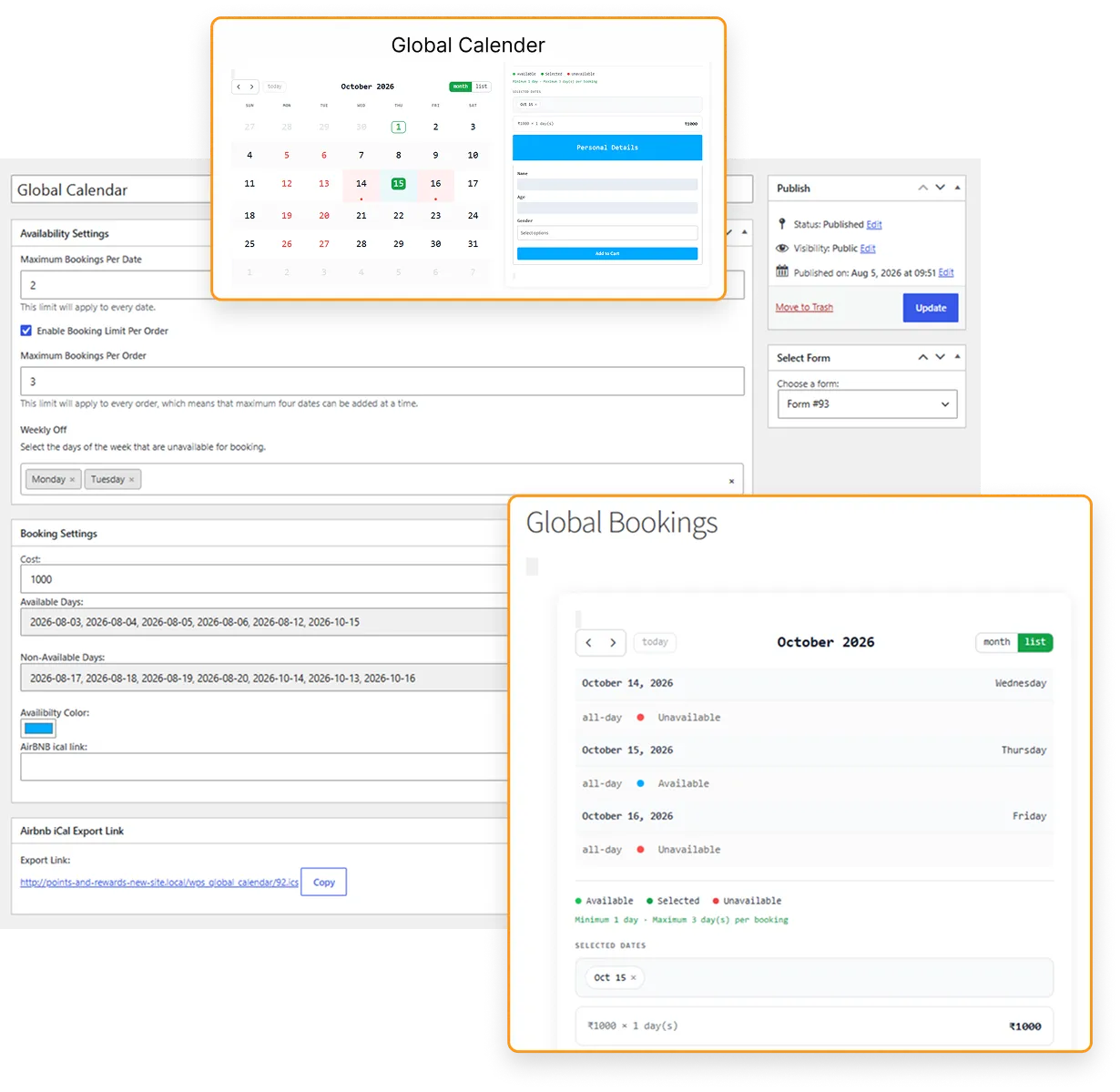Click the Age field in Personal Details
This screenshot has width=1120, height=1092.
607,208
